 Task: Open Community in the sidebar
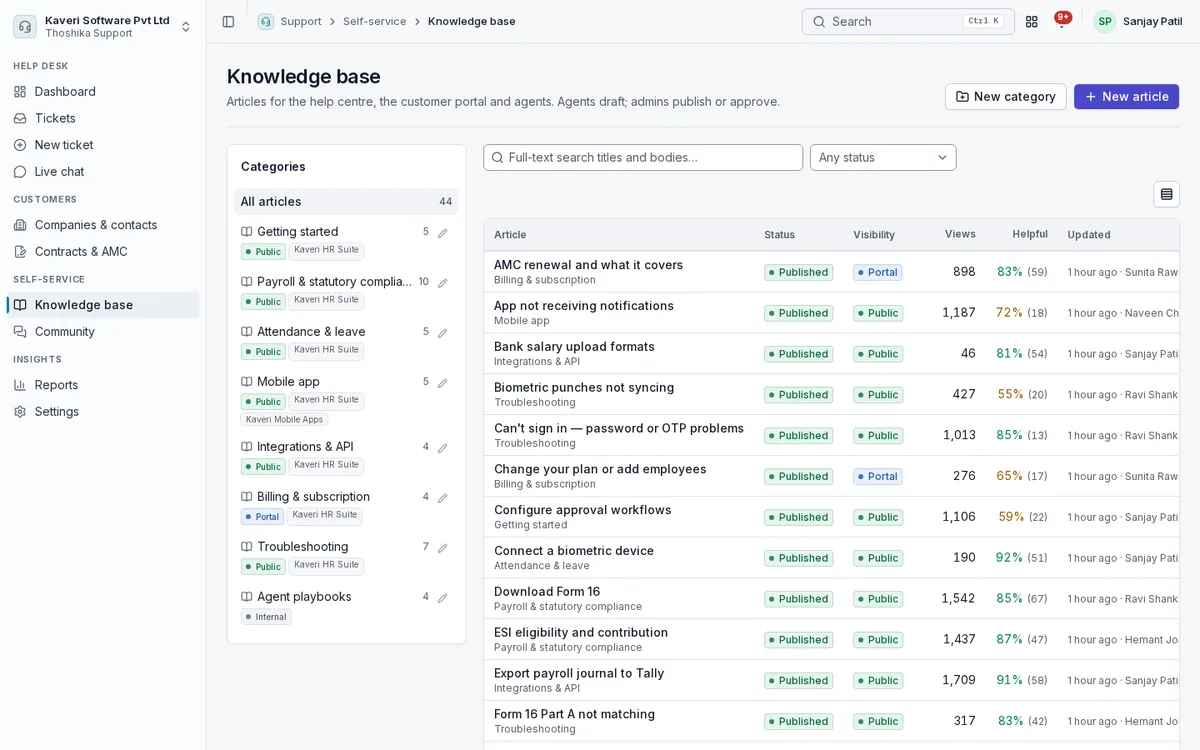tap(103, 332)
